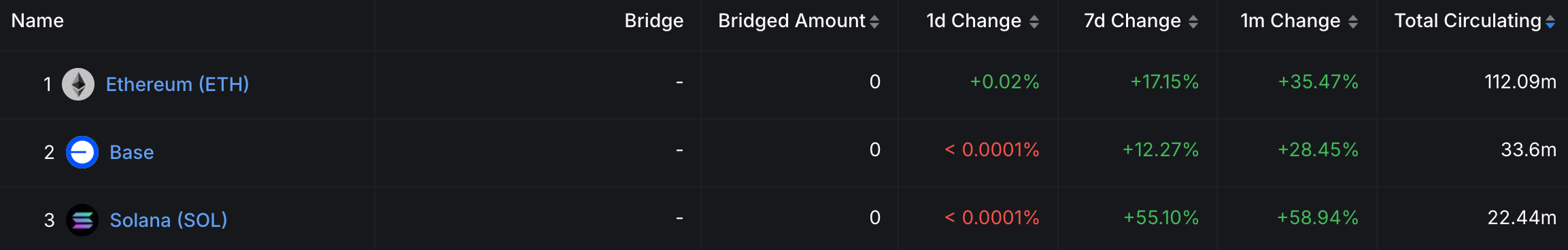Select the Bridged Amount header label

click(x=791, y=21)
